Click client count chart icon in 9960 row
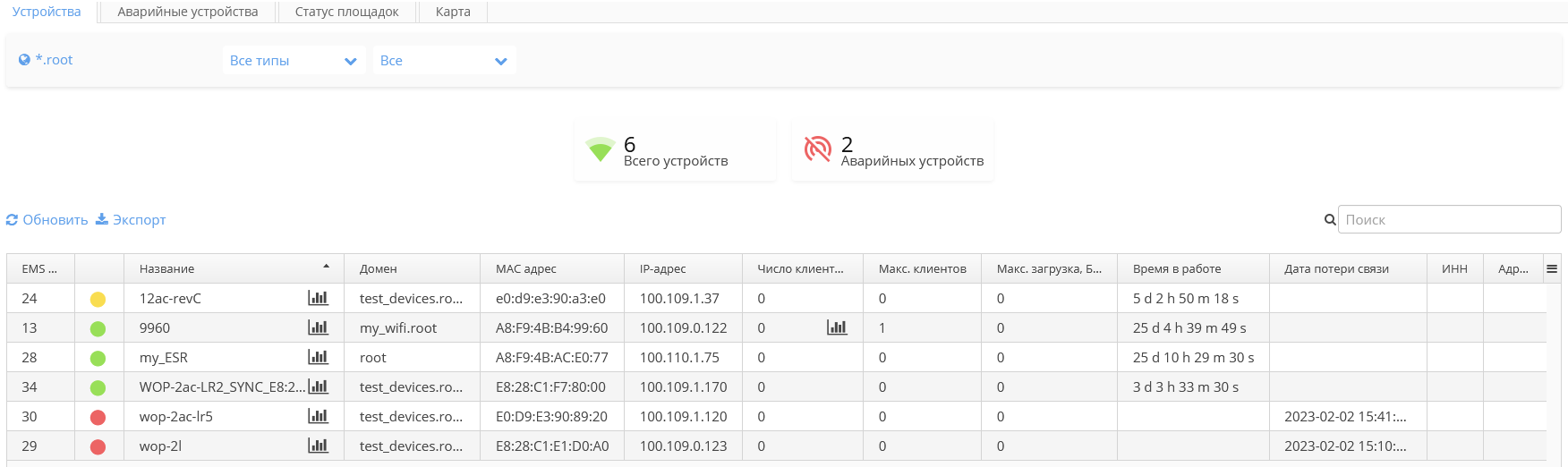 click(x=837, y=327)
